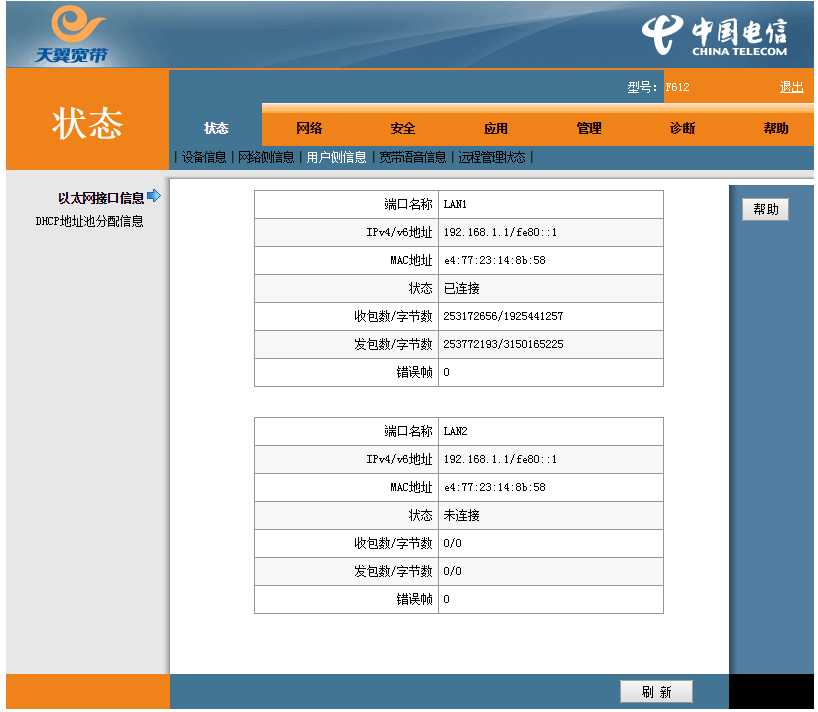Click the 收包数/字节数 label in the LAN1 table
The width and height of the screenshot is (818, 712).
pos(393,316)
